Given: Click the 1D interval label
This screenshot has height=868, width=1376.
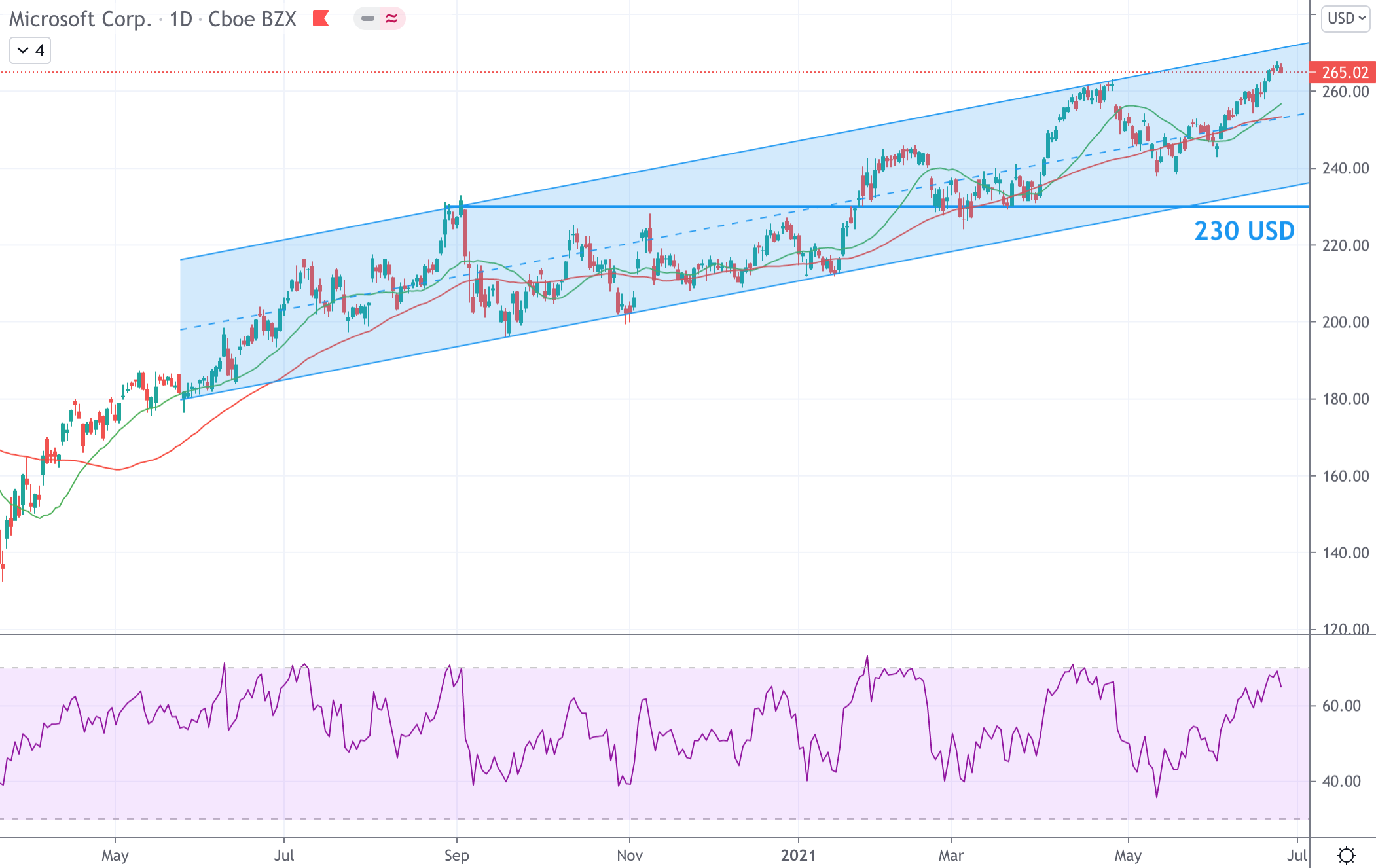Looking at the screenshot, I should coord(181,19).
